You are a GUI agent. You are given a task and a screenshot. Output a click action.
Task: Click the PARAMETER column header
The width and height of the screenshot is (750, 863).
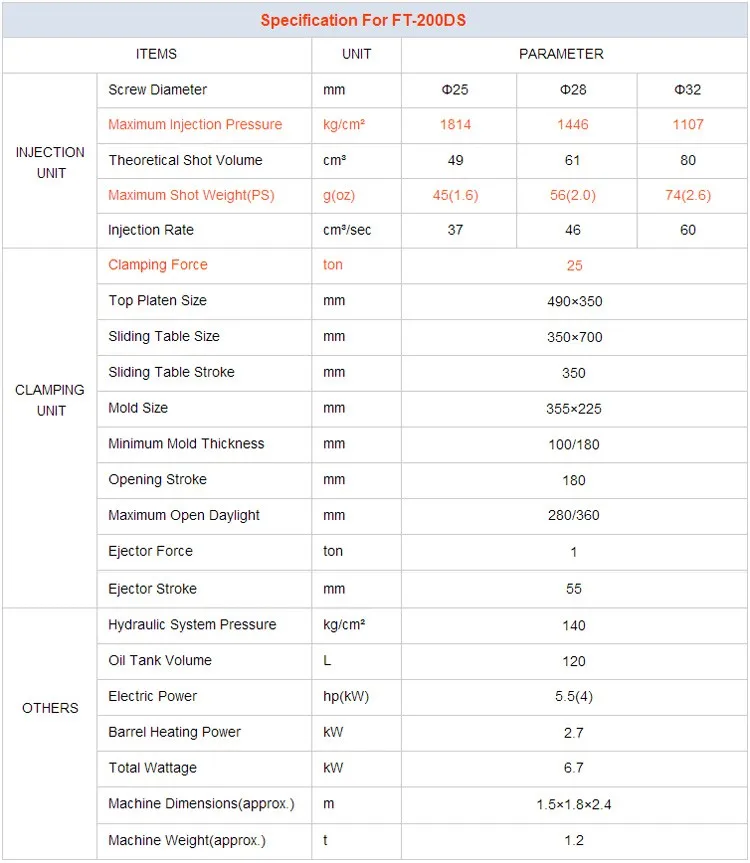click(561, 54)
